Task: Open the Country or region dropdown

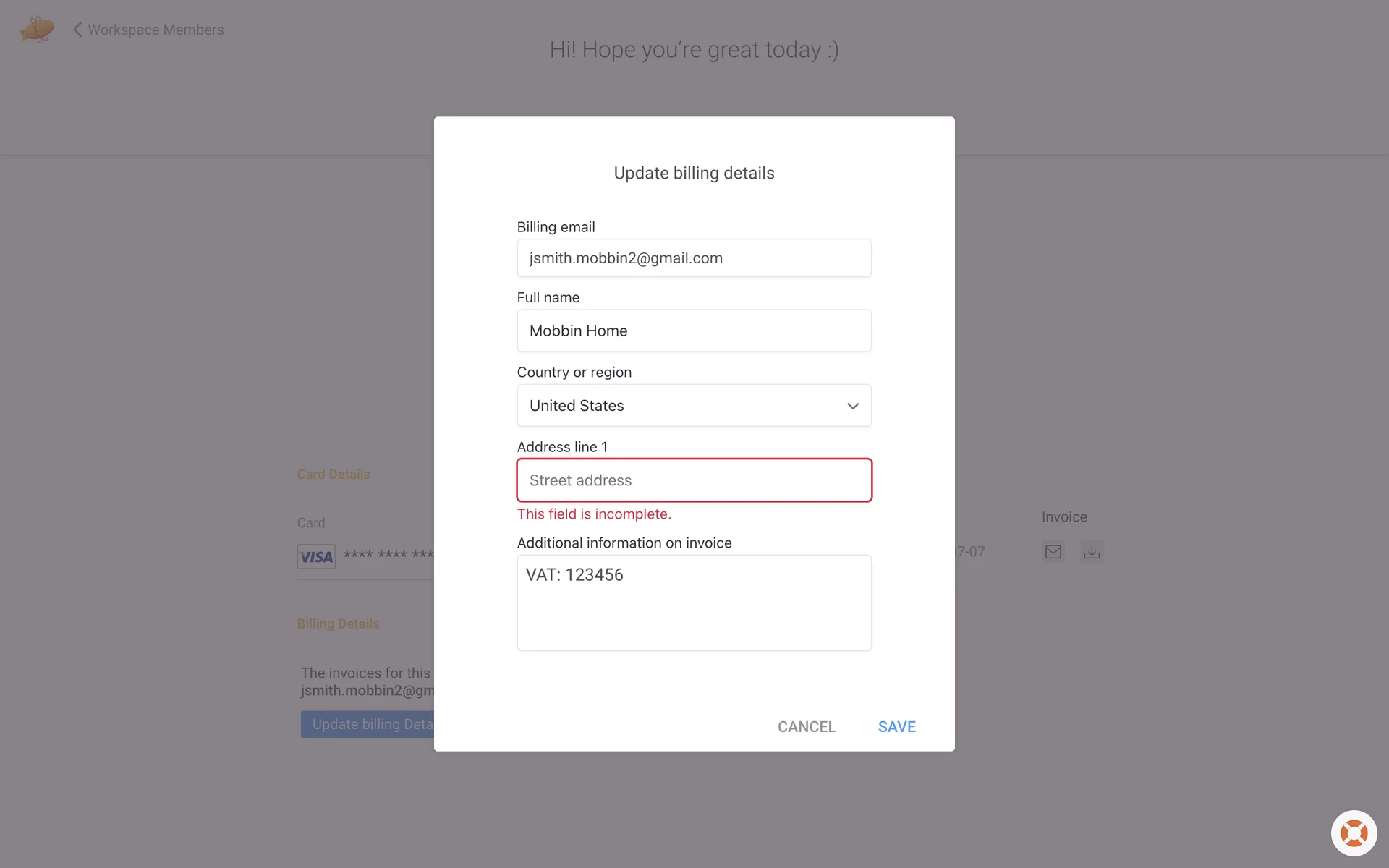Action: pos(694,406)
